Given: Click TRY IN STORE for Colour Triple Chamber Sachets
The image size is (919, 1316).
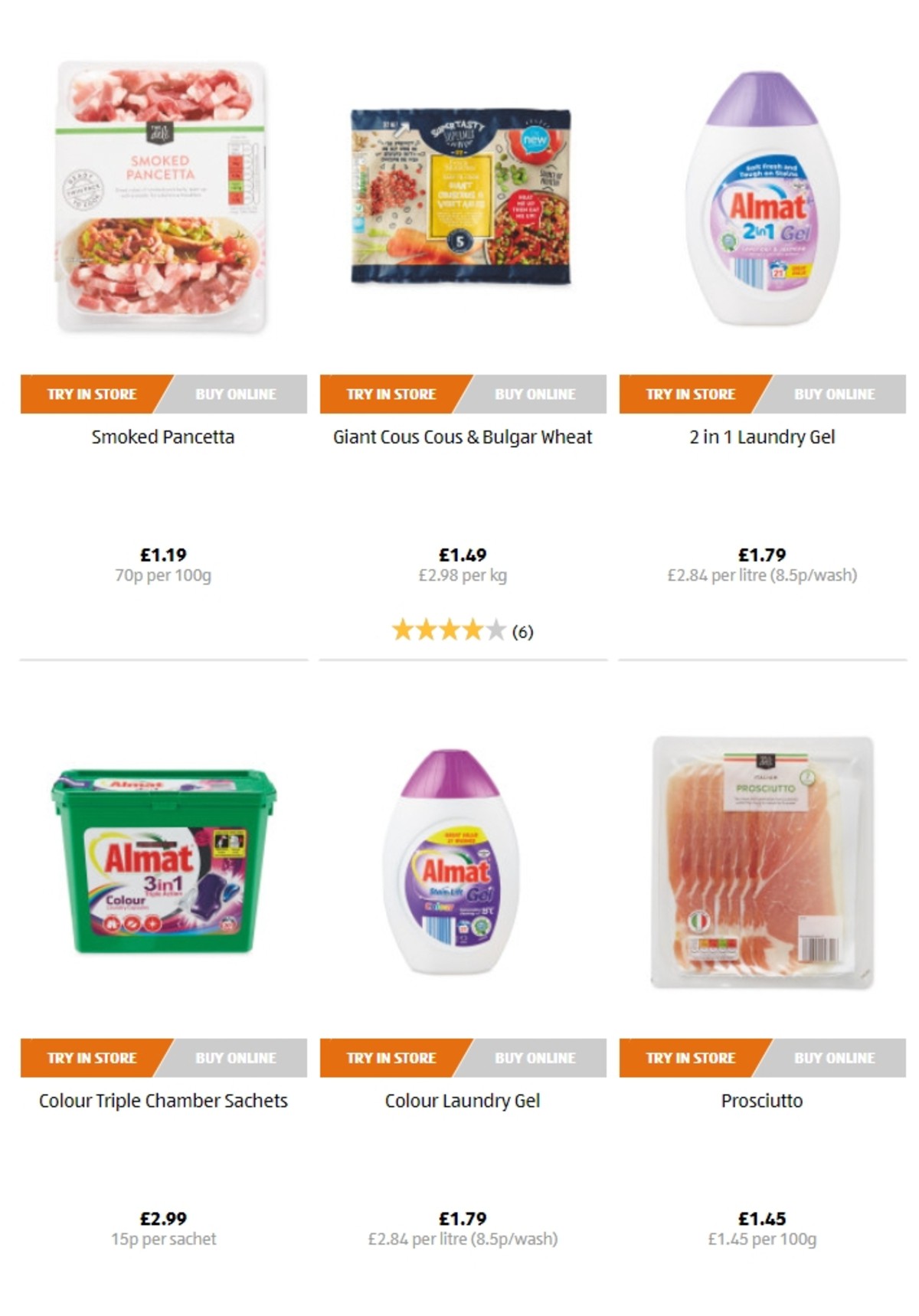Looking at the screenshot, I should (x=92, y=1058).
